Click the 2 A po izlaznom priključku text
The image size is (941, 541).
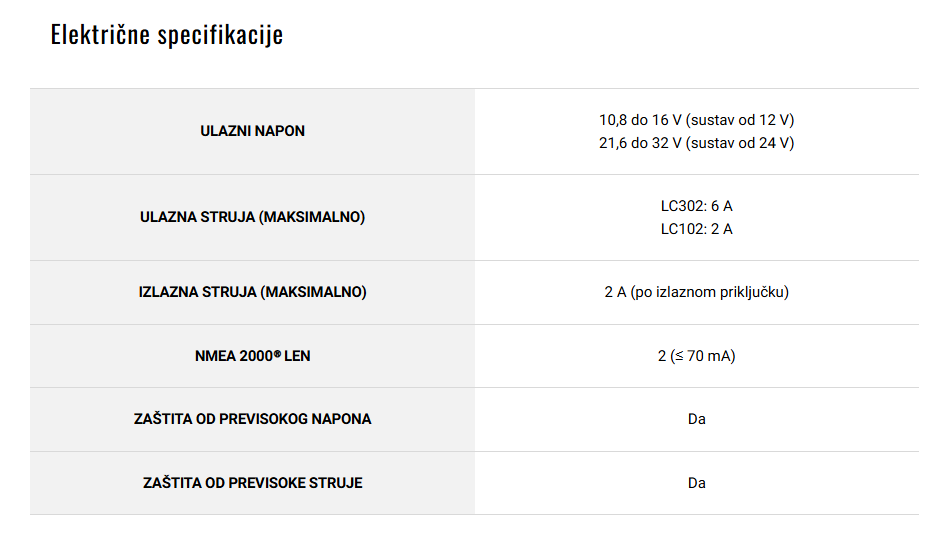point(697,292)
